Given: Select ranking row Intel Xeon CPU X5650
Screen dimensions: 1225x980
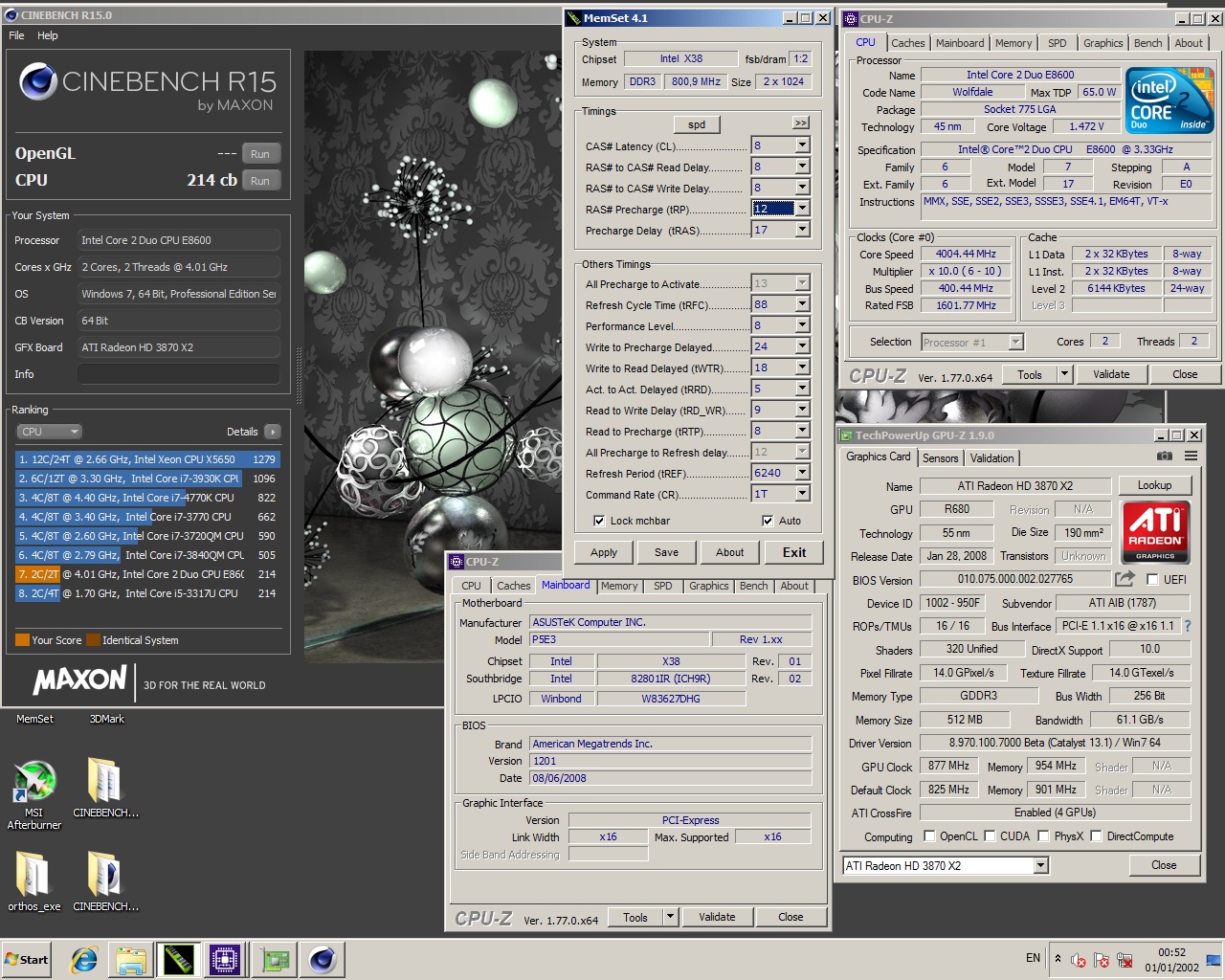Looking at the screenshot, I should tap(147, 459).
